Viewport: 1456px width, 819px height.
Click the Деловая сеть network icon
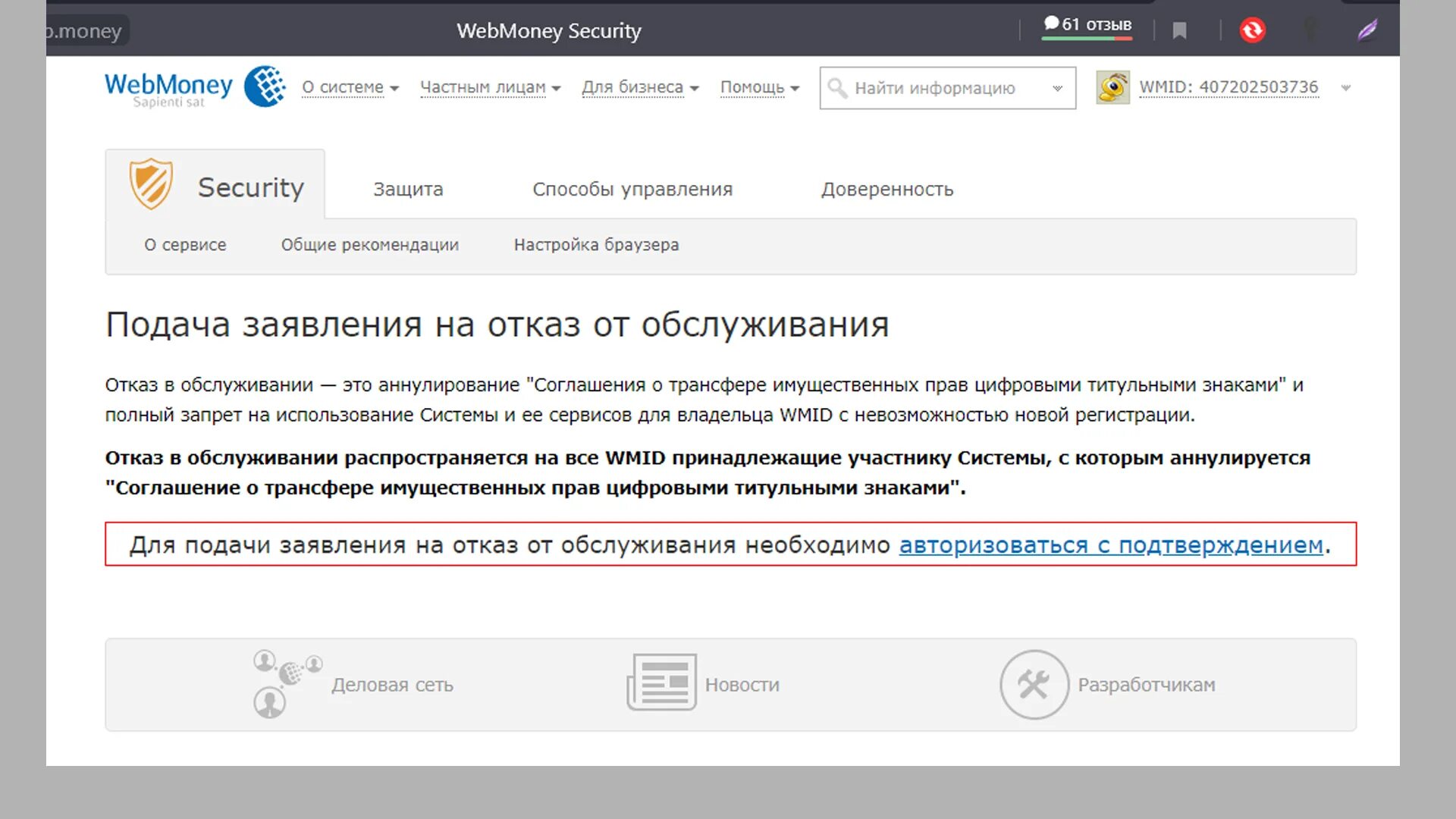pos(287,684)
